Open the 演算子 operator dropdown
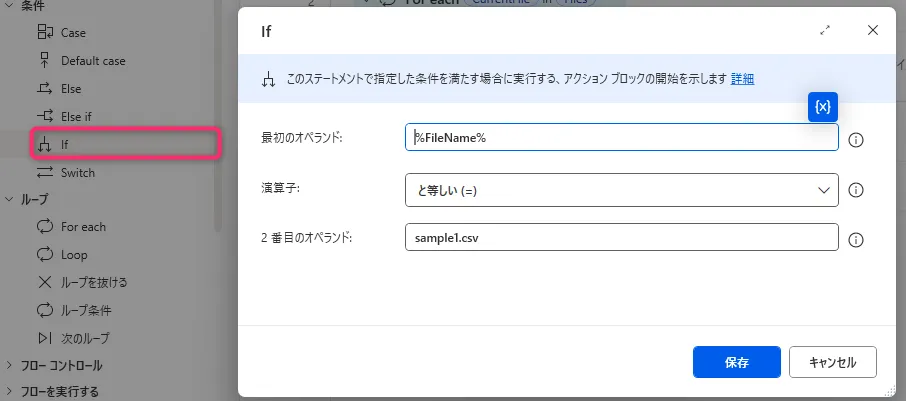 621,189
